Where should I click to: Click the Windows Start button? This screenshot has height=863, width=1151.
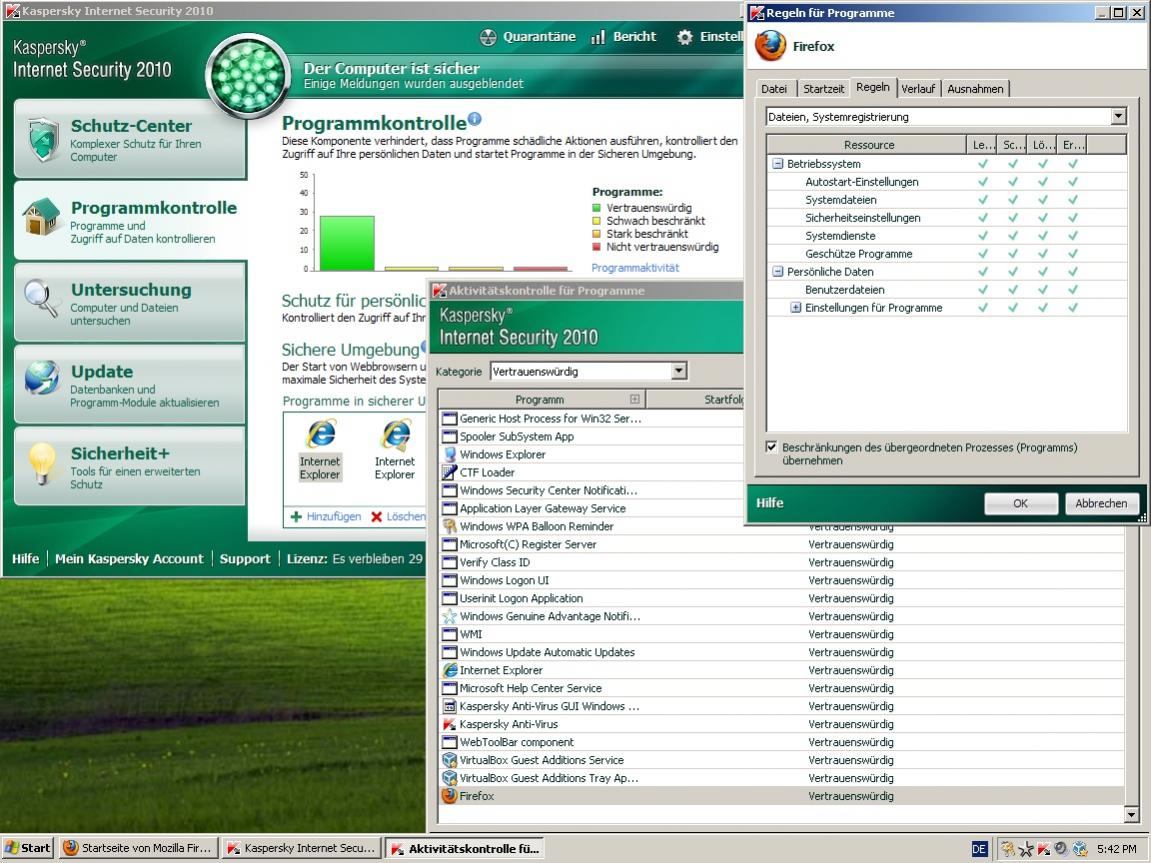(x=29, y=848)
